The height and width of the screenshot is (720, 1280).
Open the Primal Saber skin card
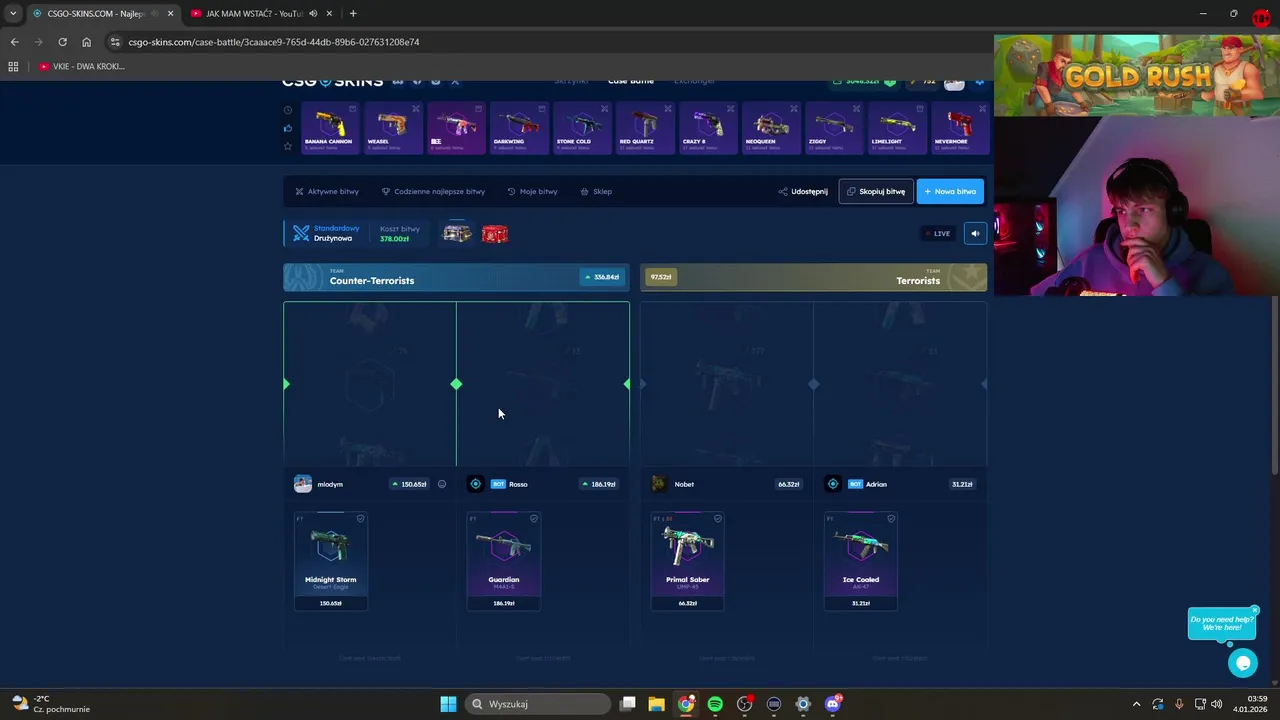pos(687,561)
